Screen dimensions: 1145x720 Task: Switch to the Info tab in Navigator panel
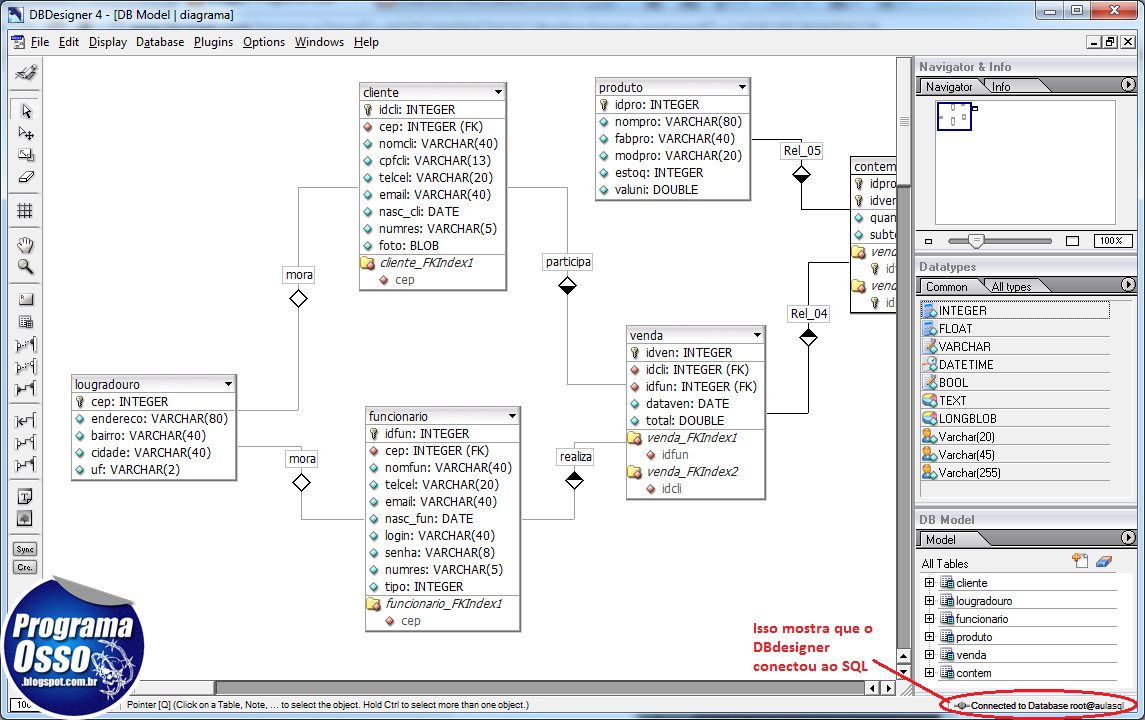point(1002,87)
